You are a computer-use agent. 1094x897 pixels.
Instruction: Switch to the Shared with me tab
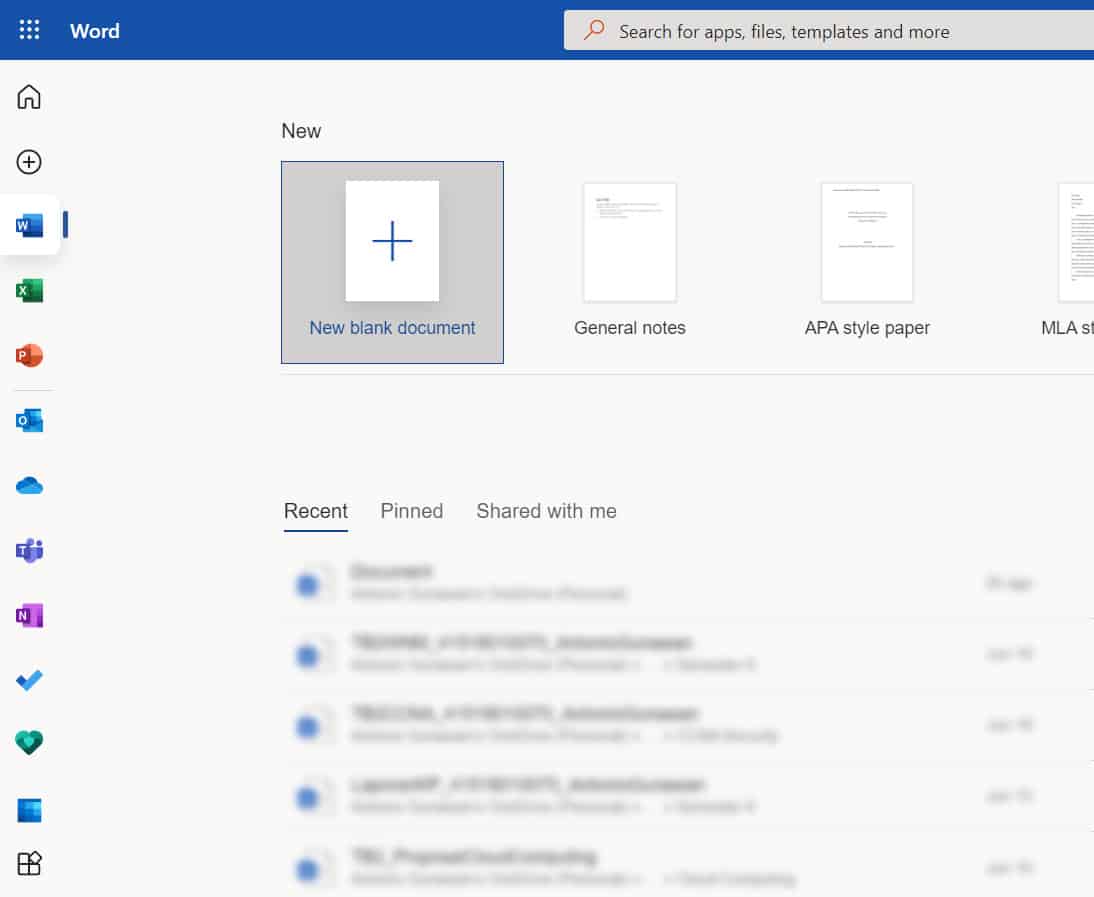coord(546,511)
